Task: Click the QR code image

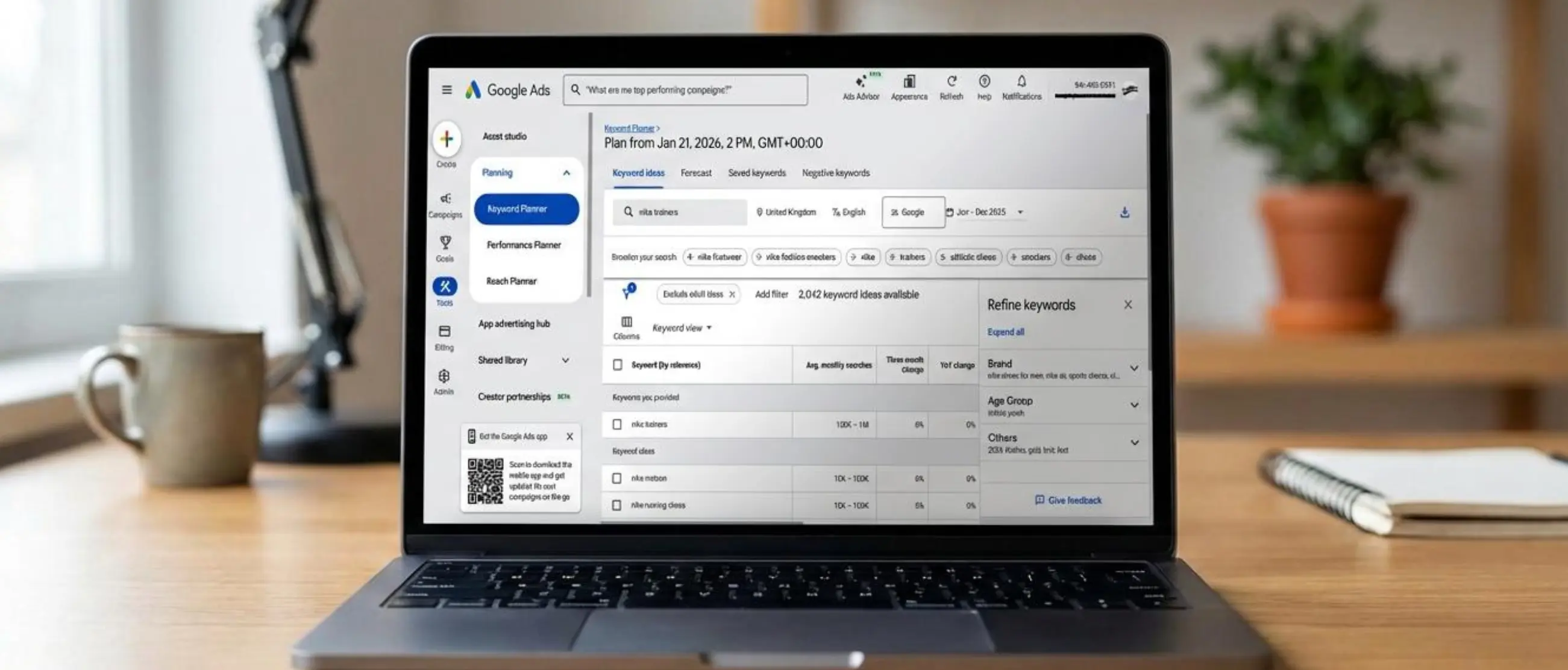Action: click(x=485, y=481)
